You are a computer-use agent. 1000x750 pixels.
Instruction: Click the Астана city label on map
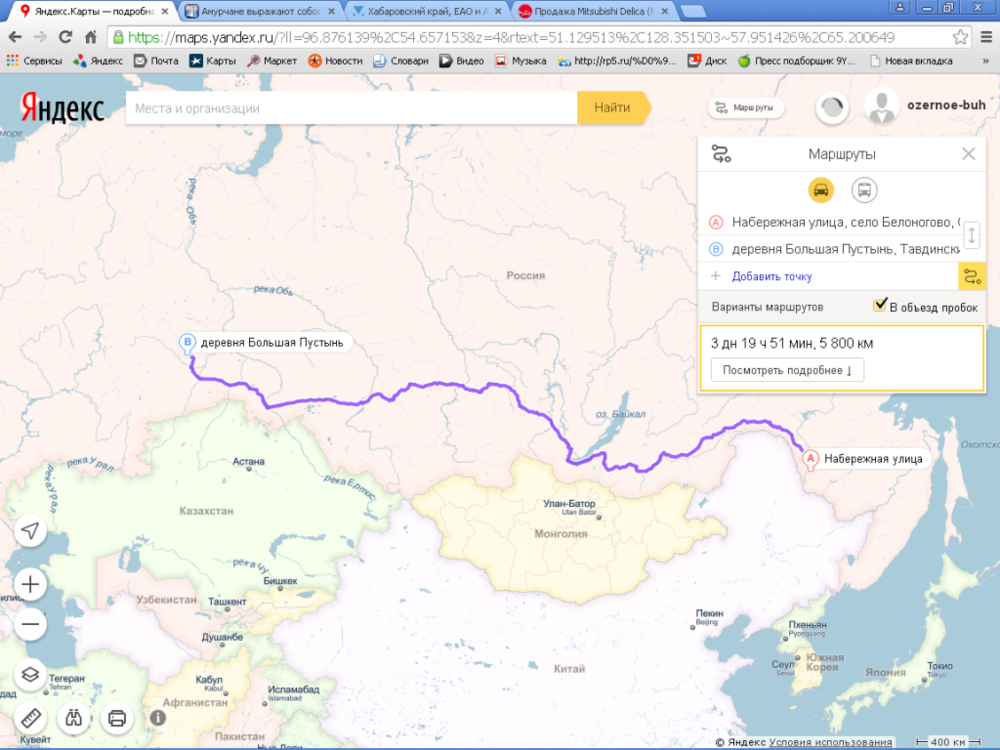[248, 461]
